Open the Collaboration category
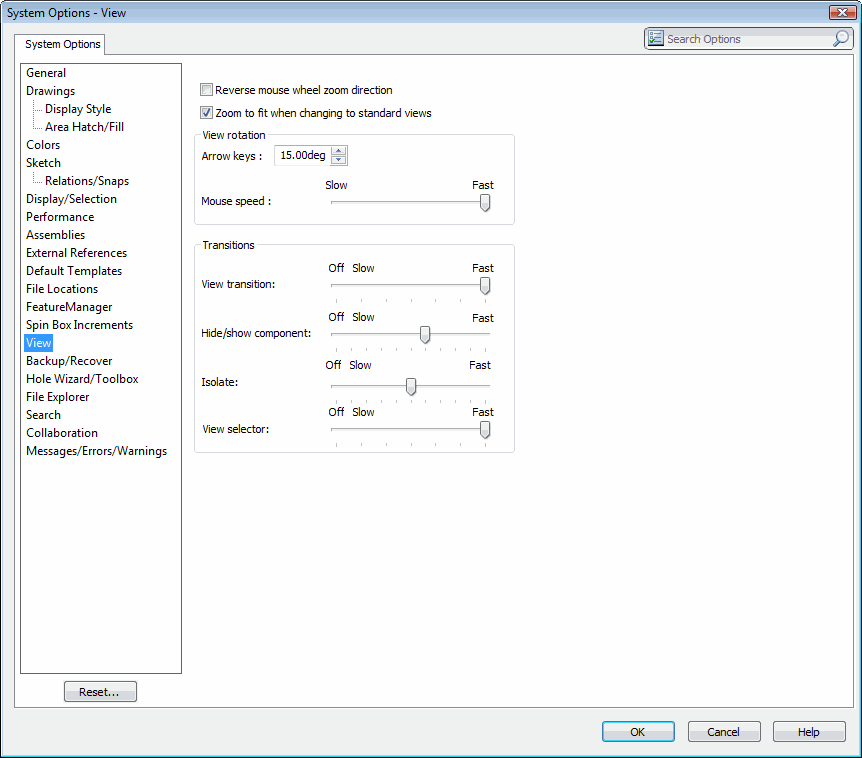 (62, 433)
